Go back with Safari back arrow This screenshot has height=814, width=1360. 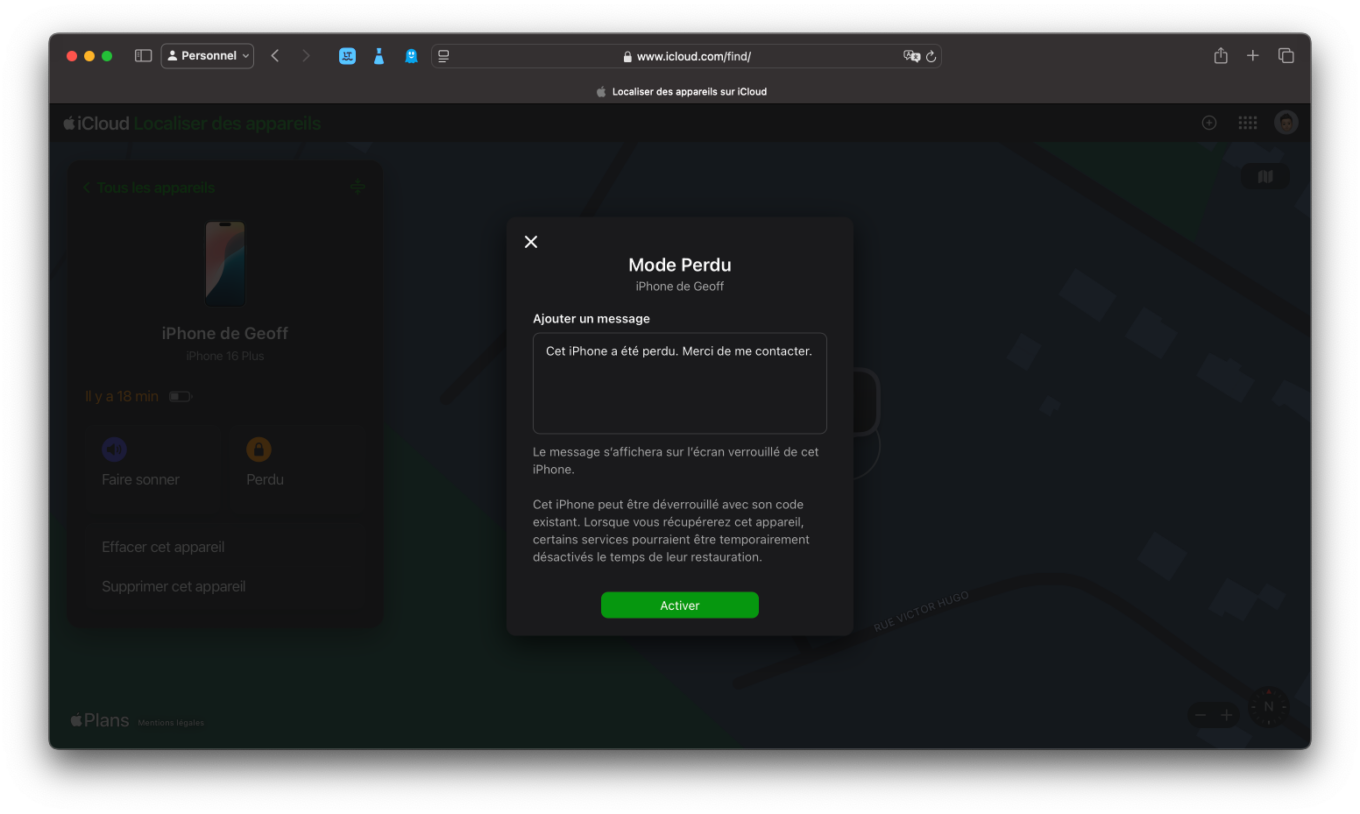pyautogui.click(x=275, y=56)
